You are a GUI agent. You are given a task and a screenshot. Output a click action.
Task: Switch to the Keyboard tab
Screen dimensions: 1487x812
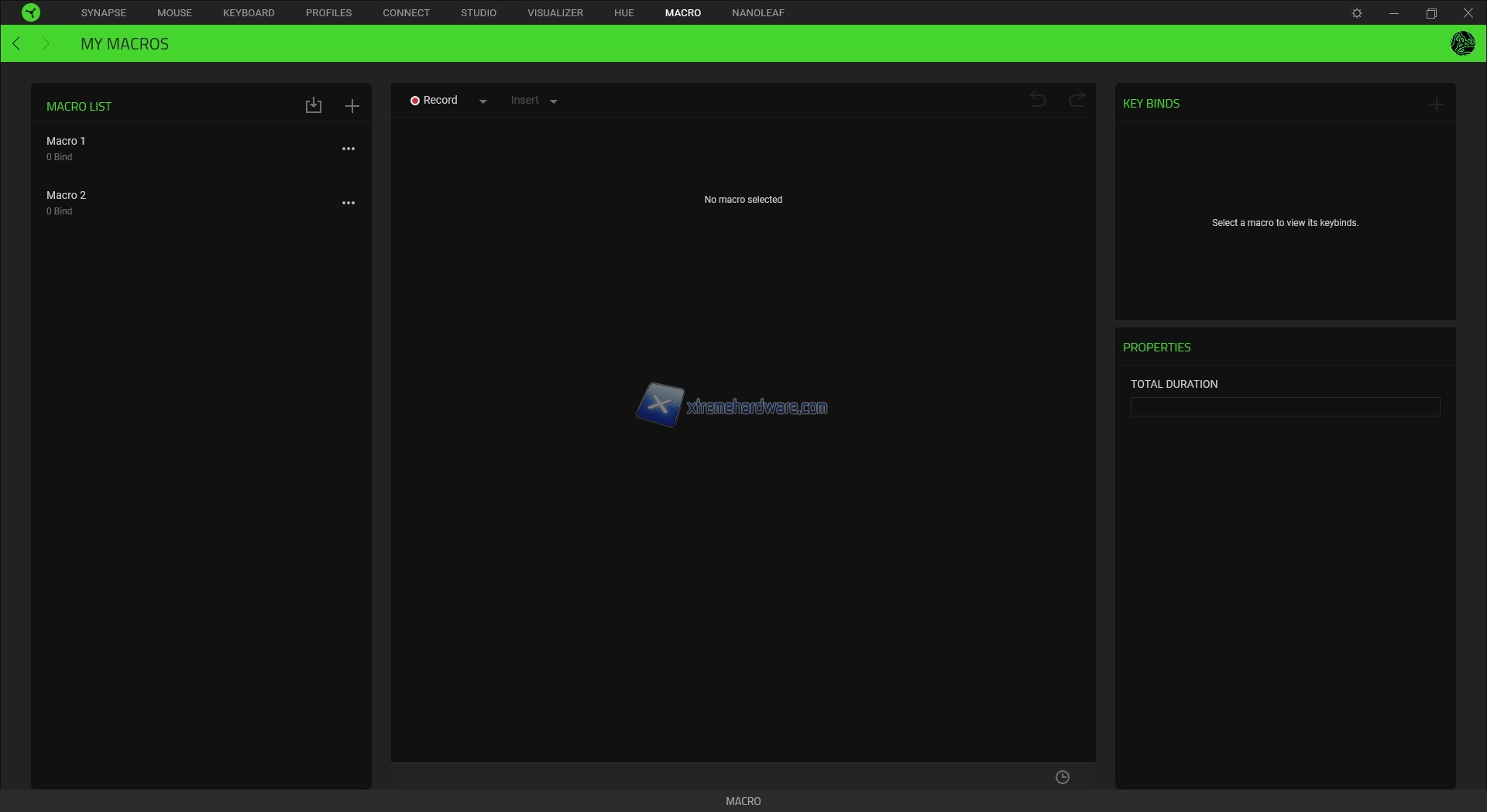coord(249,13)
